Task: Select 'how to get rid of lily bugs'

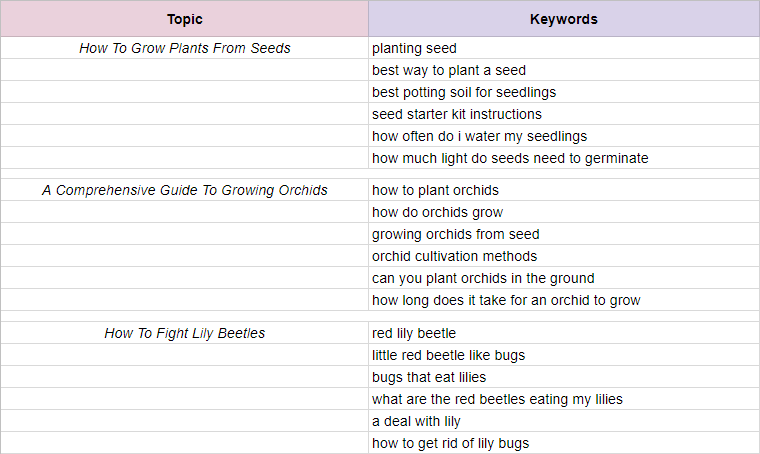Action: pyautogui.click(x=564, y=442)
